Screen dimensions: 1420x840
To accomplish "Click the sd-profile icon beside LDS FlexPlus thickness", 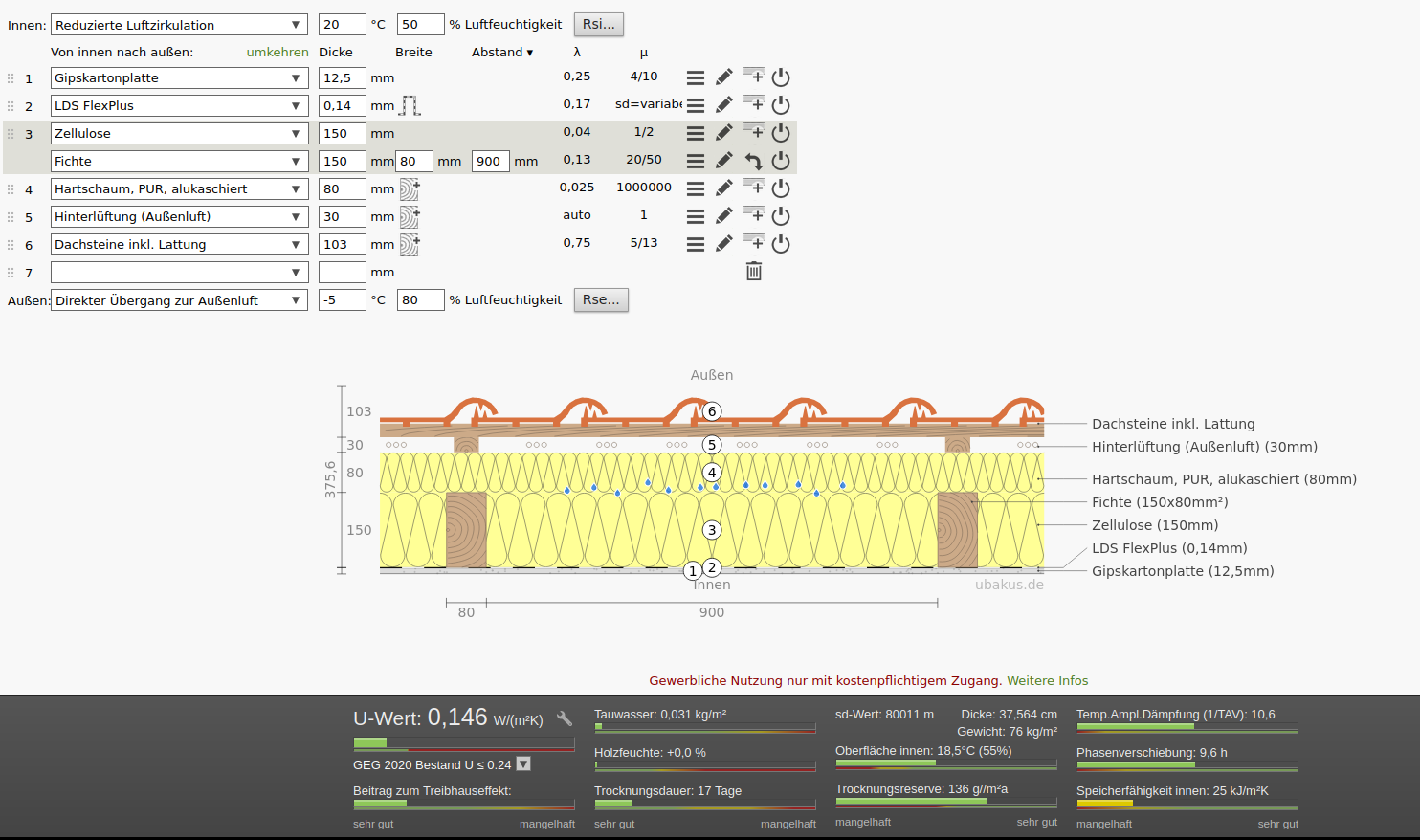I will click(x=410, y=105).
